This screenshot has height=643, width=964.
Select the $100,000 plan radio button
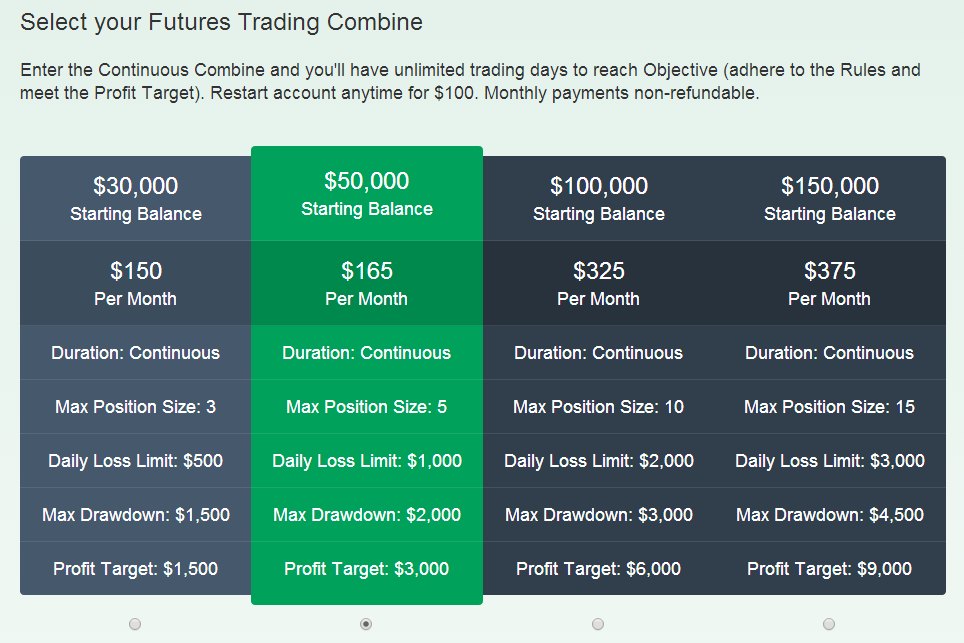pos(598,624)
